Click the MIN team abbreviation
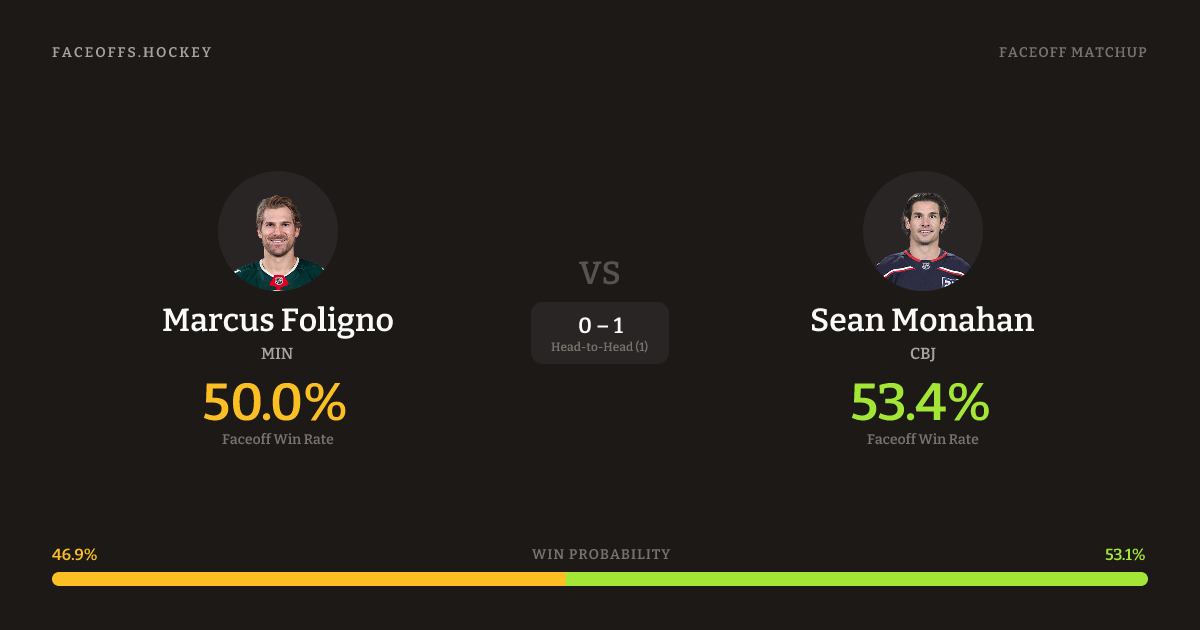1200x630 pixels. (278, 353)
